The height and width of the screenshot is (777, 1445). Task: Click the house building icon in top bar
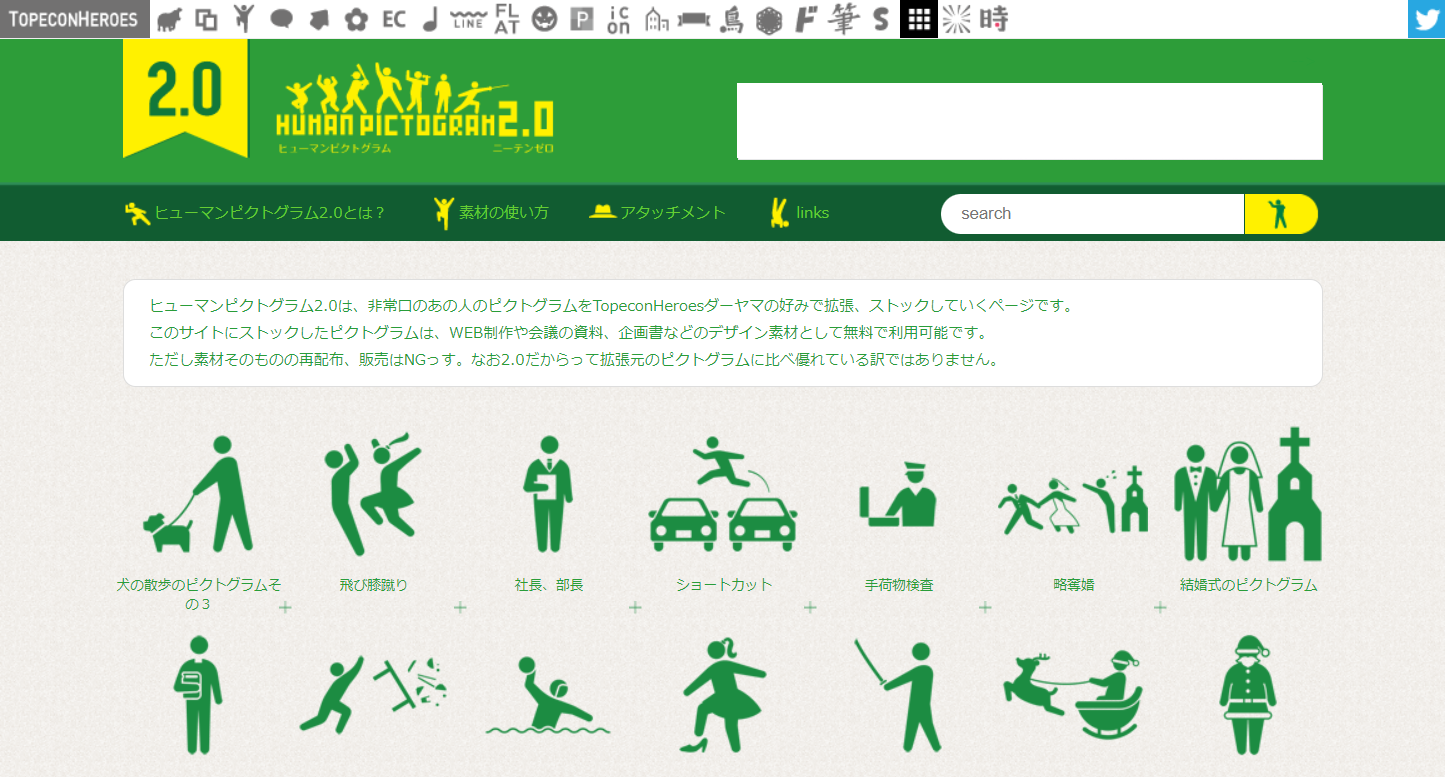(x=656, y=19)
